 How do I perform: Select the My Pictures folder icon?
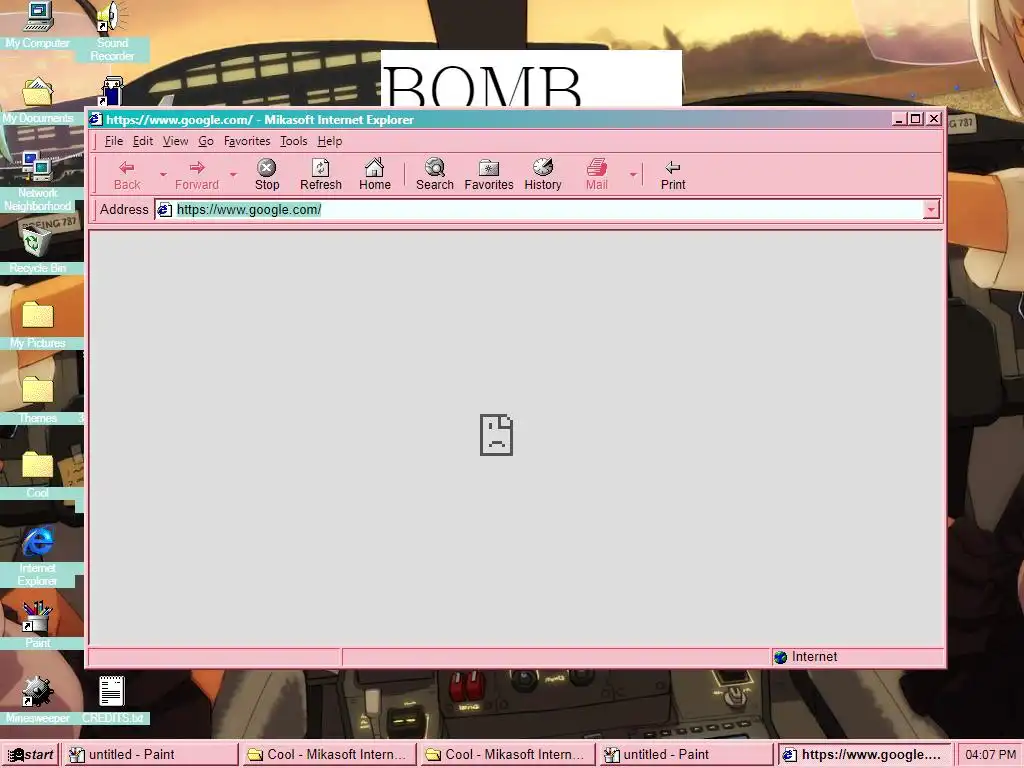37,327
